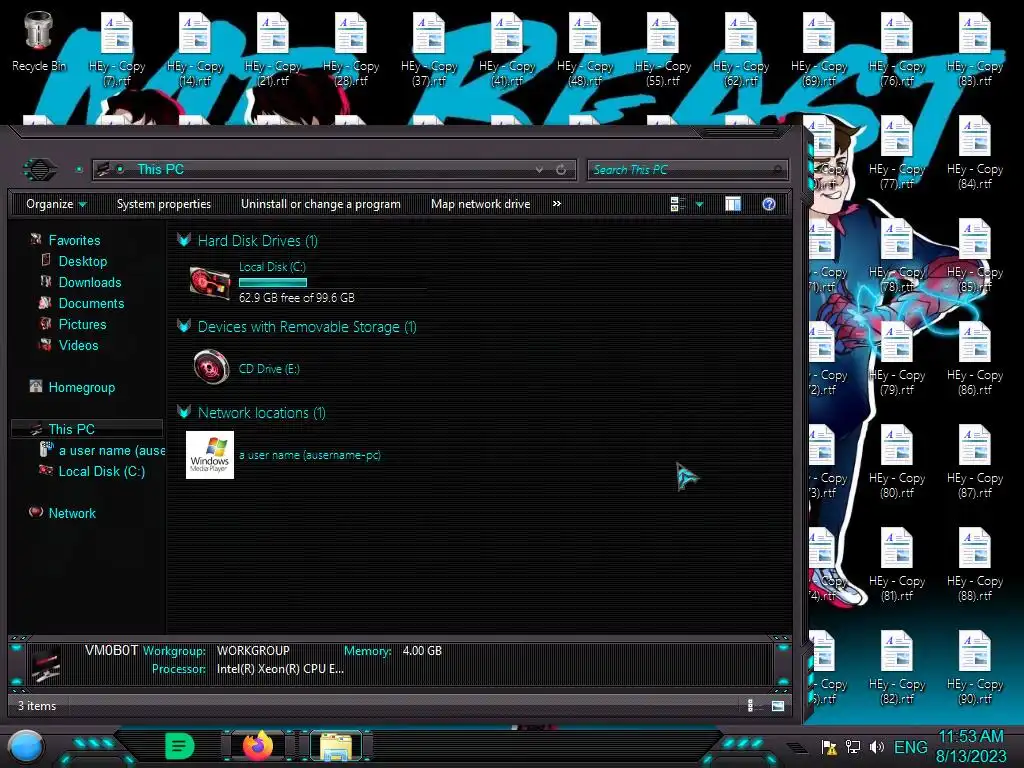Open the green notes app in taskbar
The height and width of the screenshot is (768, 1024).
(x=180, y=746)
